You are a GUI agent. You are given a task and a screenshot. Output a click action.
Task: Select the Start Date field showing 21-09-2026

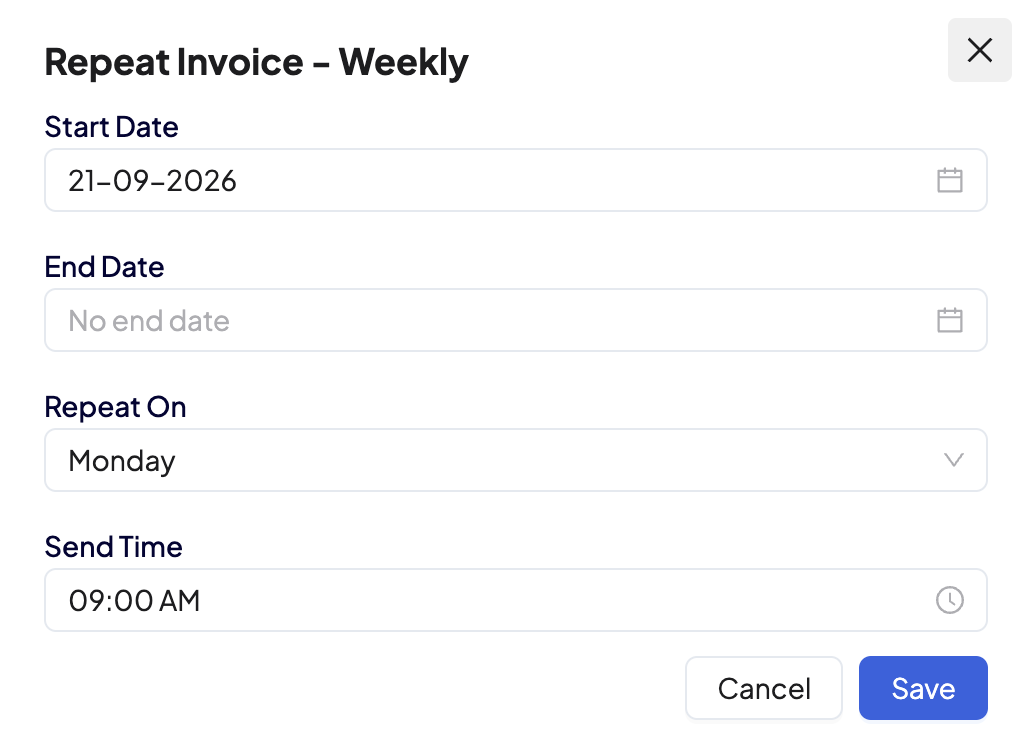point(516,180)
